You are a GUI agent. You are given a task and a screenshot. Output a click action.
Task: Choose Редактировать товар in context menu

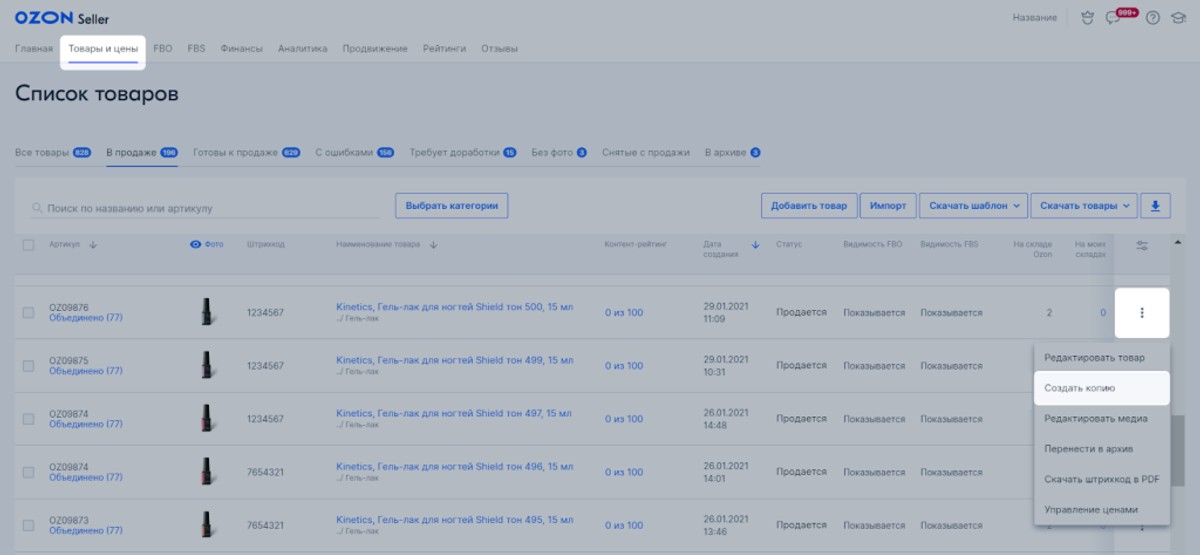[1101, 357]
